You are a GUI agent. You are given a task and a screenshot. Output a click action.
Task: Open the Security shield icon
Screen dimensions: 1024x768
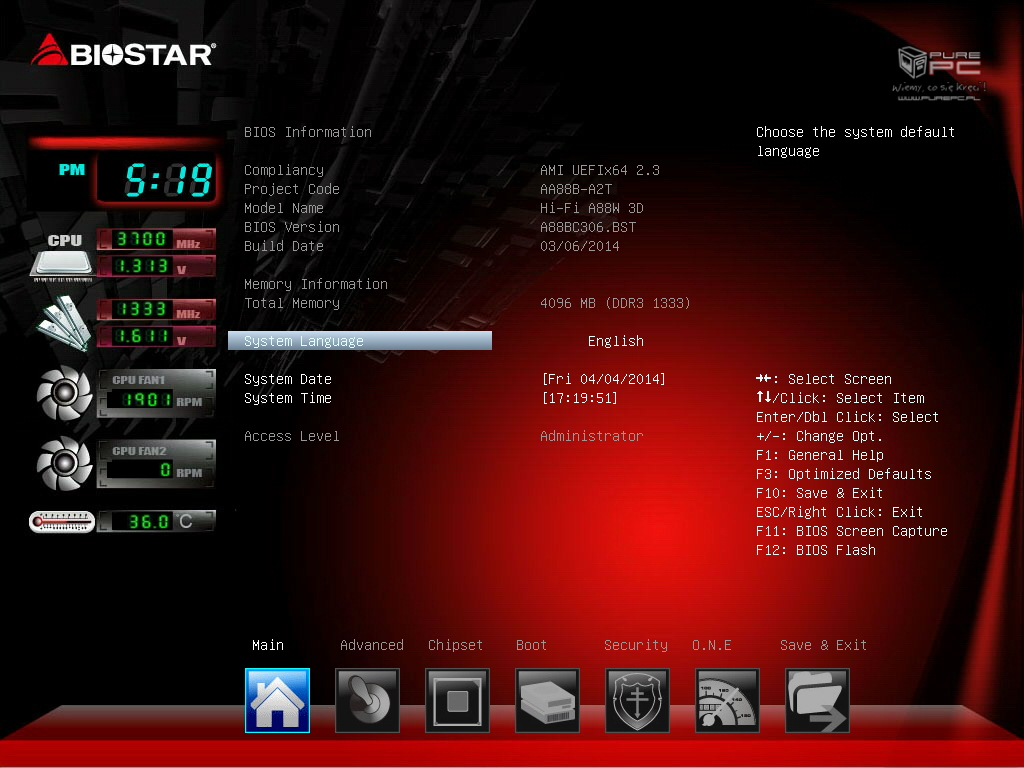pyautogui.click(x=637, y=700)
